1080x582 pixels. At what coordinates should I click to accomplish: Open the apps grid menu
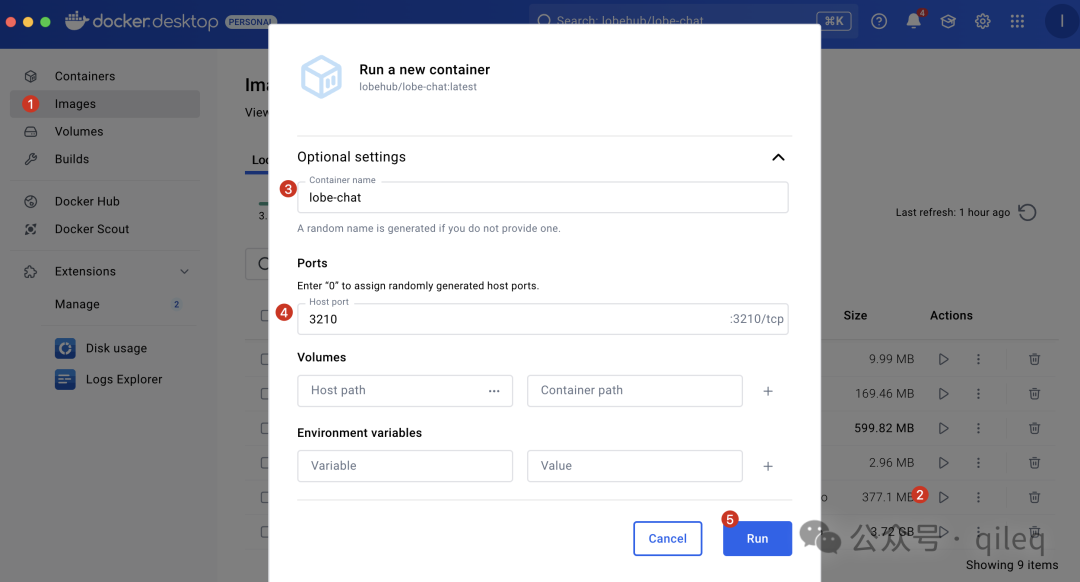pyautogui.click(x=1017, y=21)
